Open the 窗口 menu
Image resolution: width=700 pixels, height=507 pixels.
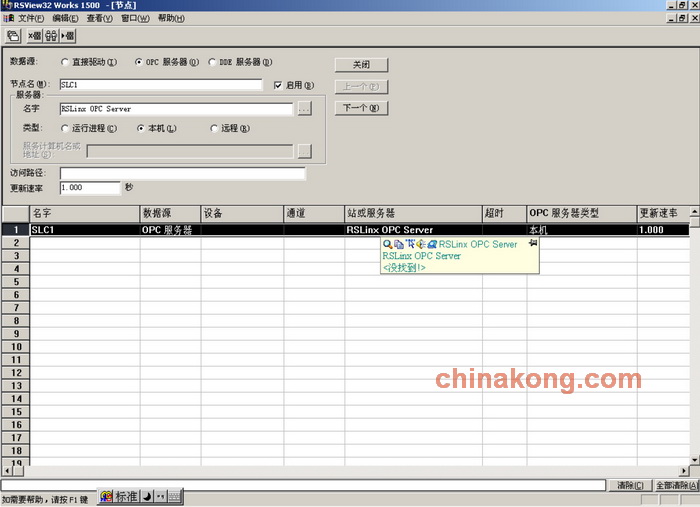click(x=135, y=18)
